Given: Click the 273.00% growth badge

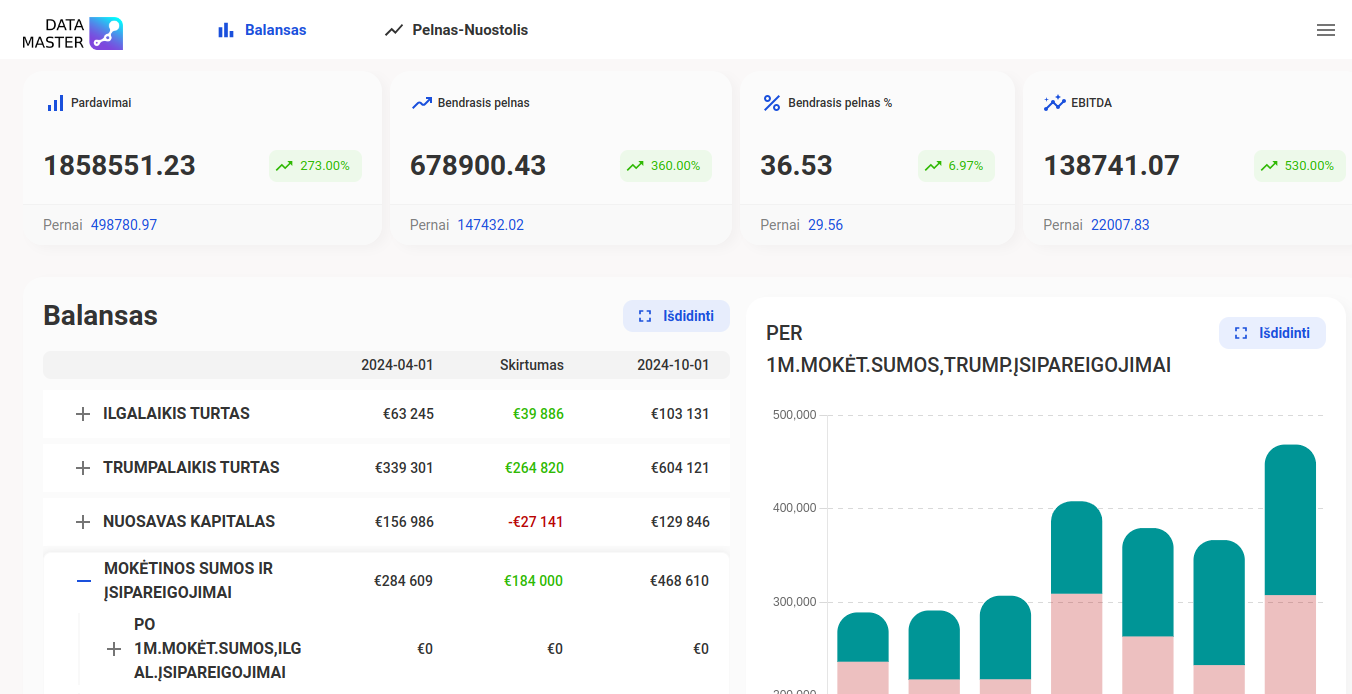Looking at the screenshot, I should tap(315, 166).
